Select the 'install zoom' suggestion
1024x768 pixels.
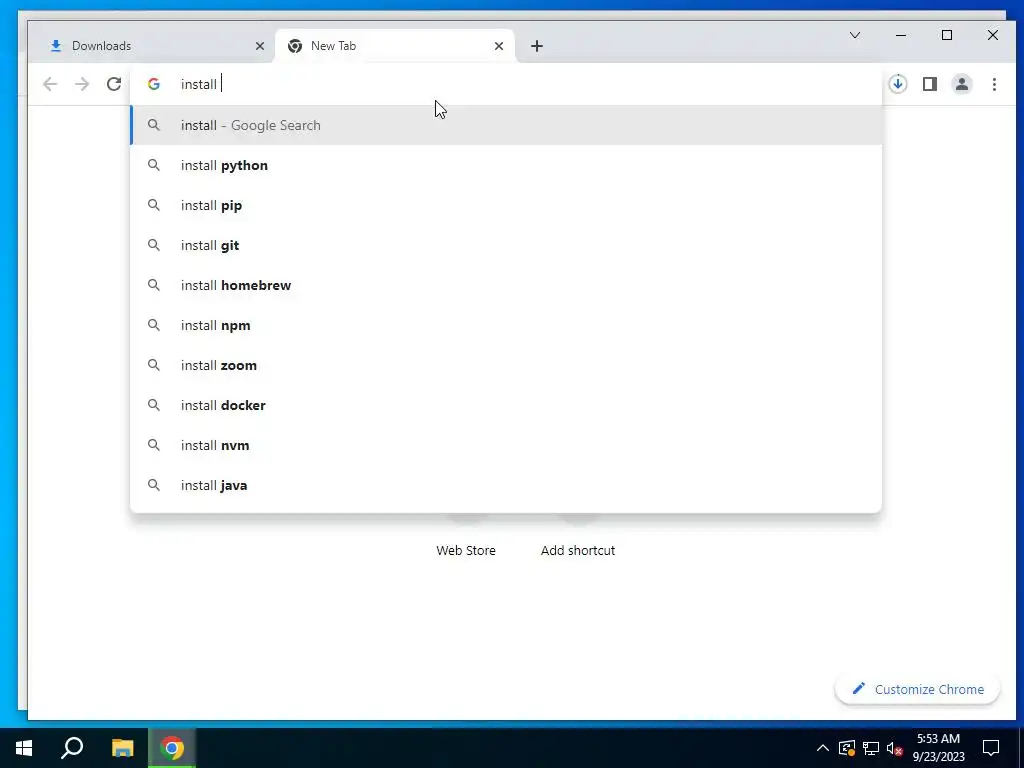[506, 365]
